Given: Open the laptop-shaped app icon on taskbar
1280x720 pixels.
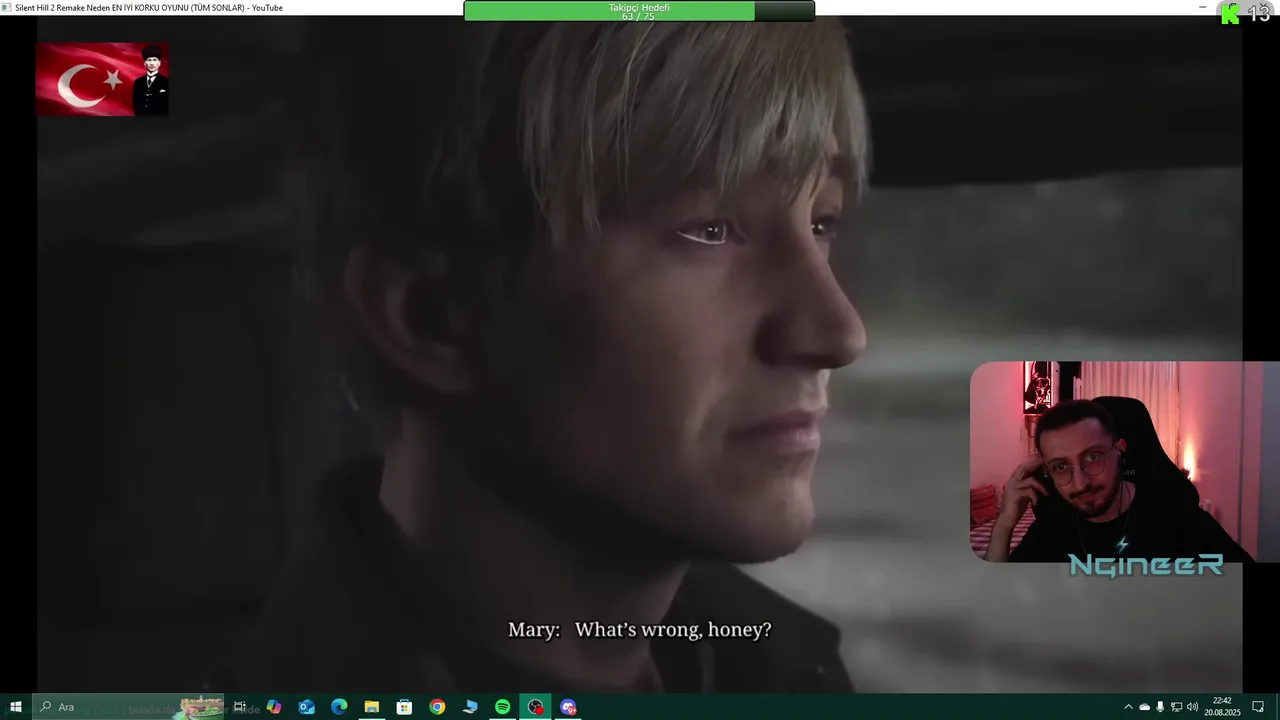Looking at the screenshot, I should tap(470, 707).
